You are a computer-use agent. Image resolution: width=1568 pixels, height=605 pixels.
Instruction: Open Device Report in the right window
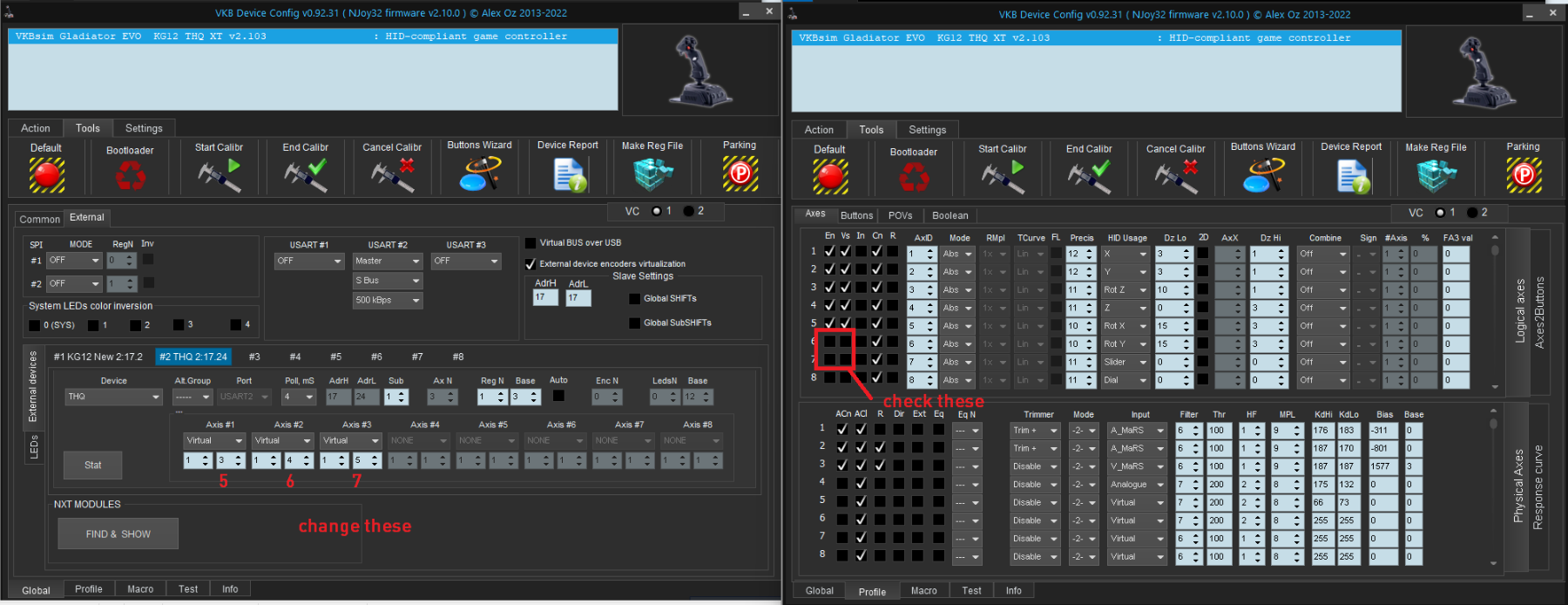tap(1352, 176)
